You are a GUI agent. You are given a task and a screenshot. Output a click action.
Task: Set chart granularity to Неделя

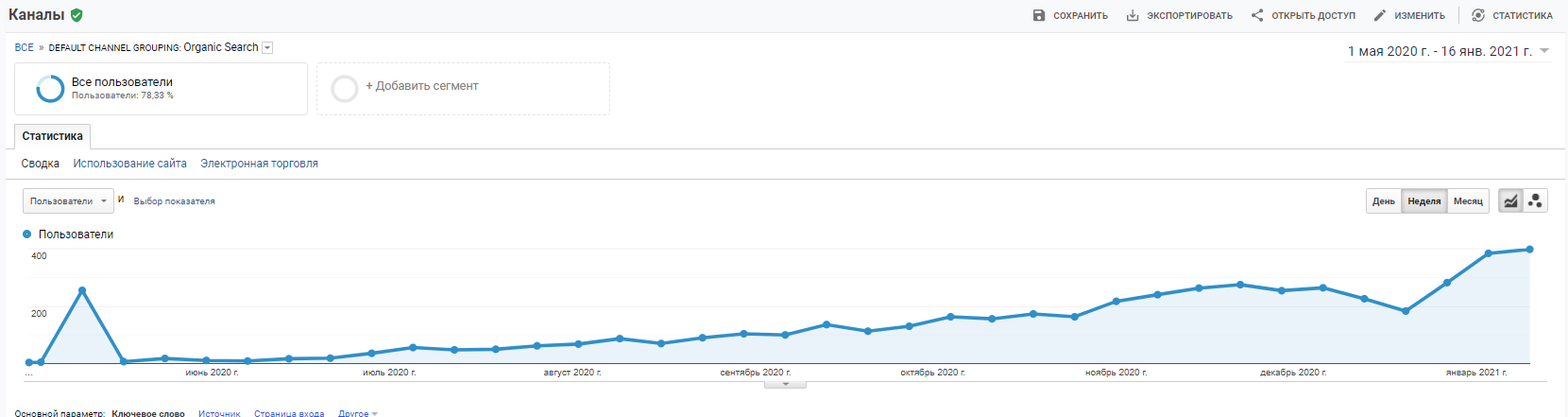coord(1423,201)
